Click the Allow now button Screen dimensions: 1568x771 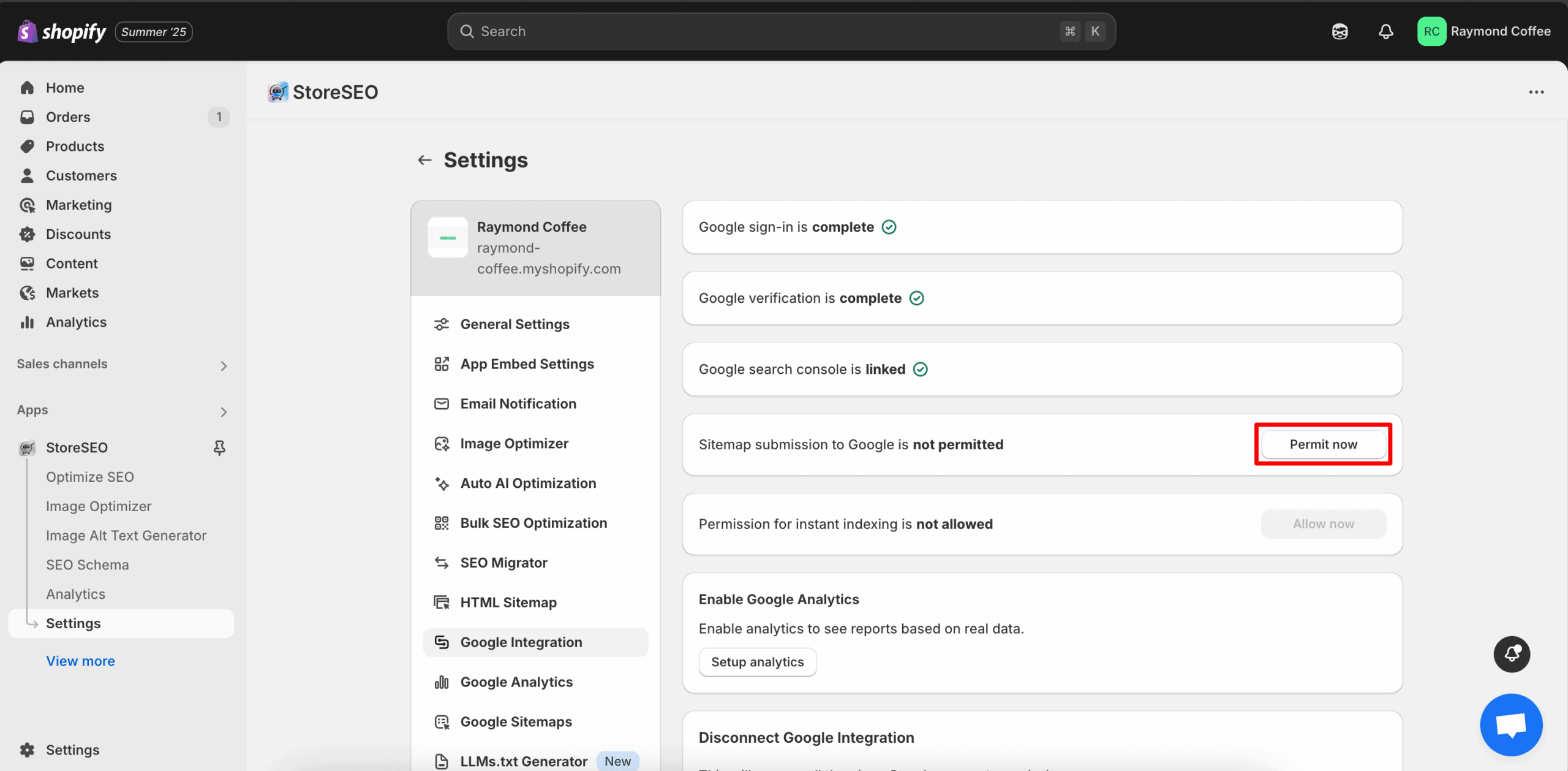click(x=1323, y=524)
